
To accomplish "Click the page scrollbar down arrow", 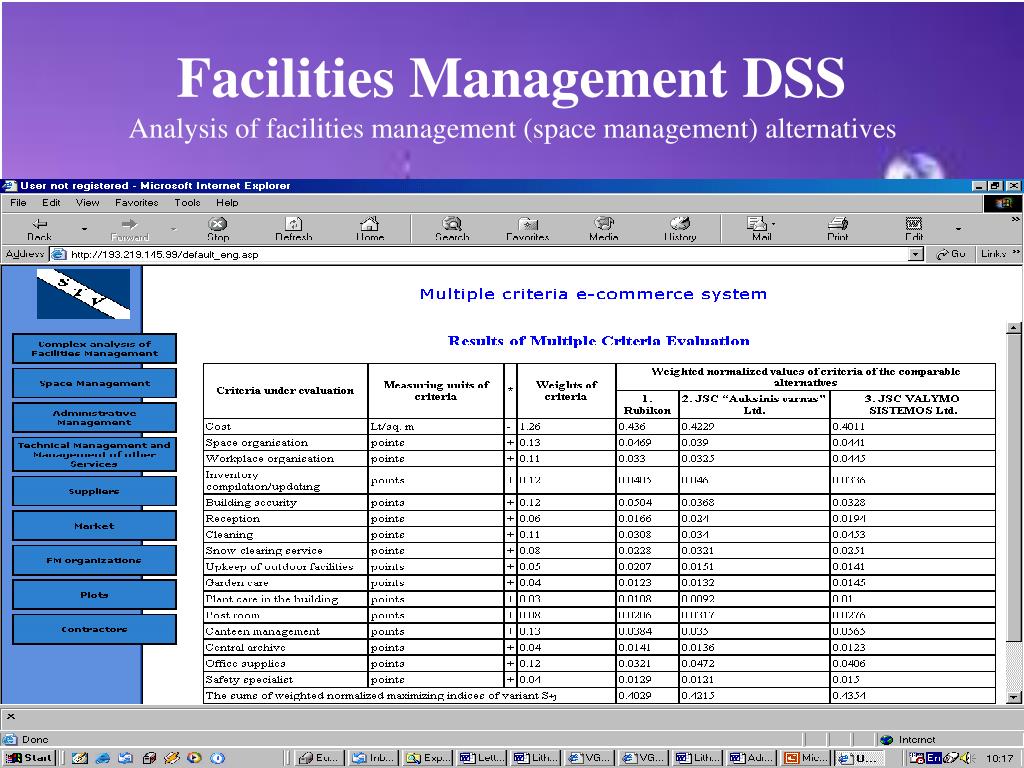I will [1014, 697].
